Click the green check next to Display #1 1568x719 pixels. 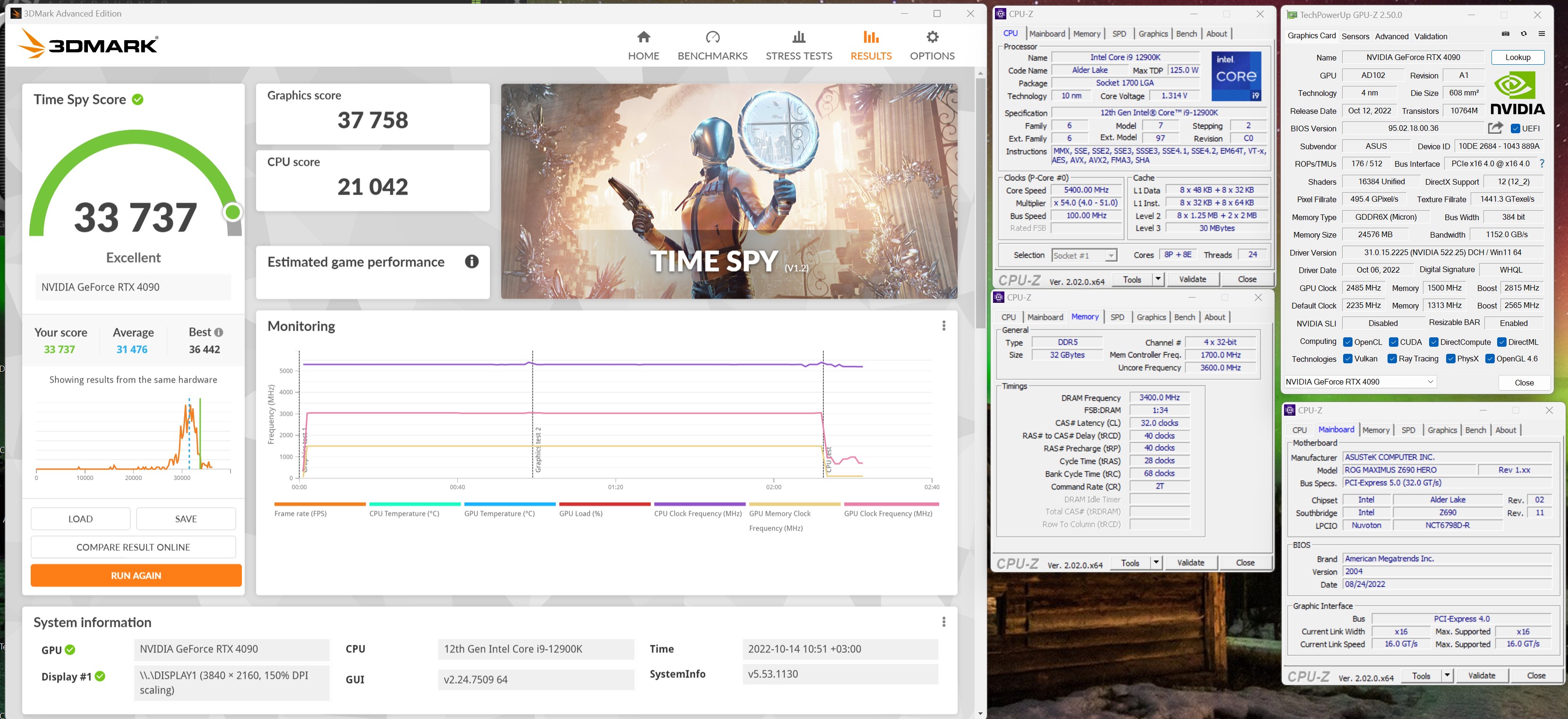[x=101, y=676]
